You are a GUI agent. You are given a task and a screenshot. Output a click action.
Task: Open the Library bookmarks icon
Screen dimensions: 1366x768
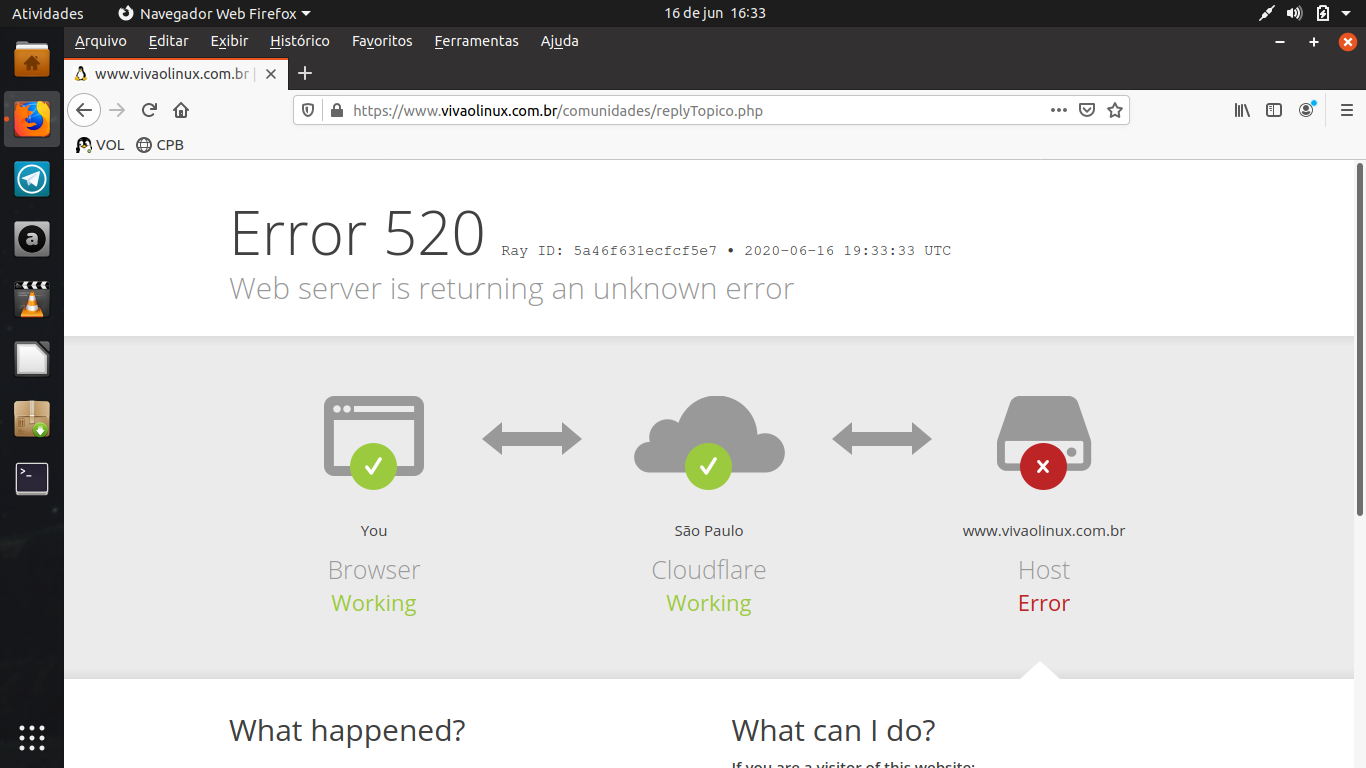[x=1242, y=110]
